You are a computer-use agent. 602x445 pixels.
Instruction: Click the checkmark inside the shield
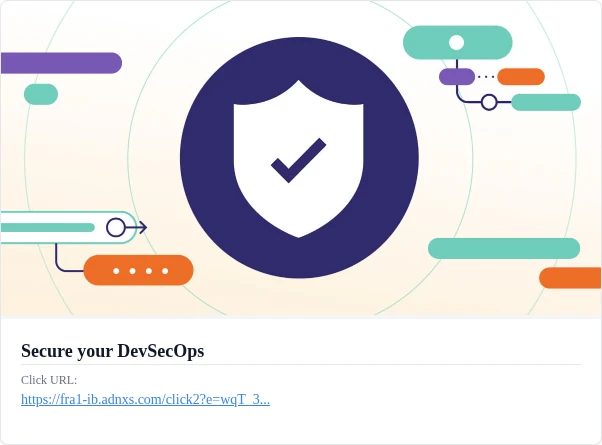pos(299,160)
